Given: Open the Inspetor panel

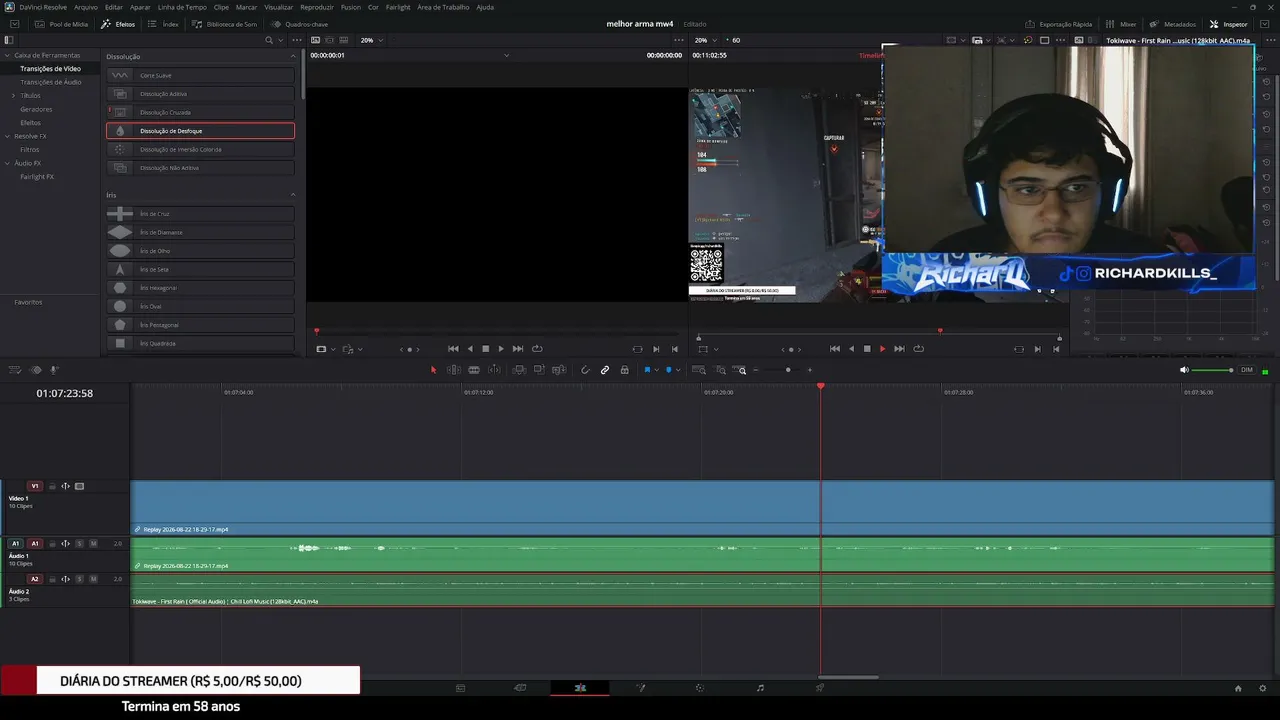Looking at the screenshot, I should point(1229,24).
